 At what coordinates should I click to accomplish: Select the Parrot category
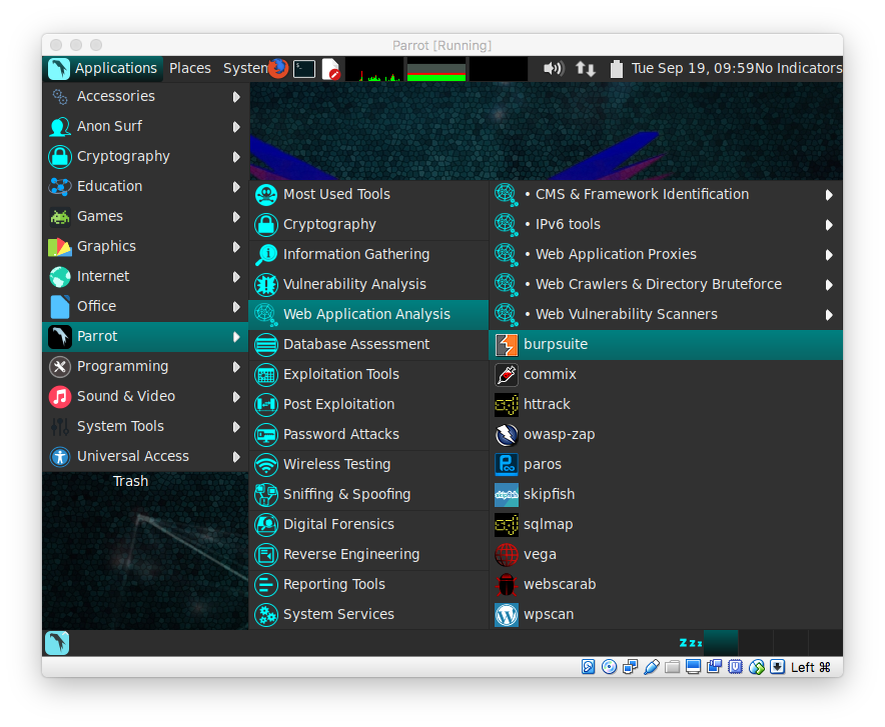click(x=145, y=336)
